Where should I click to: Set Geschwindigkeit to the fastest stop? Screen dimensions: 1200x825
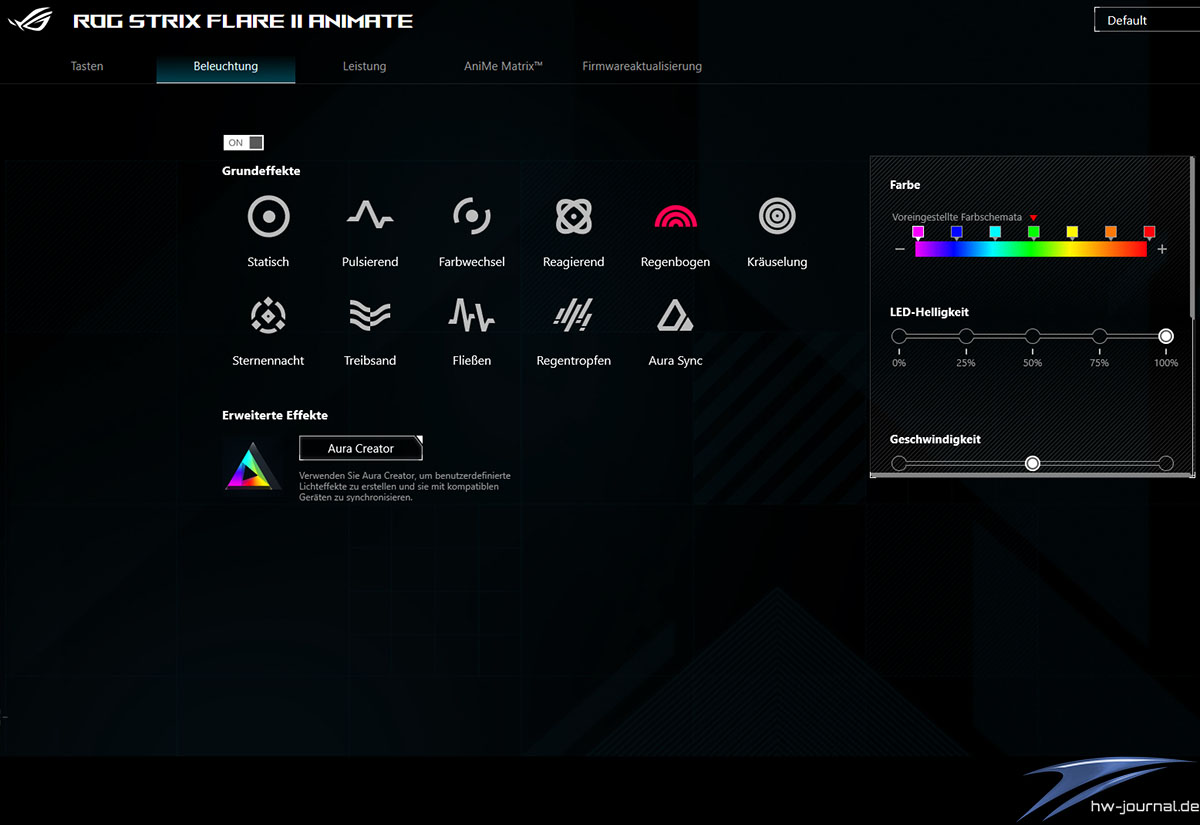1166,463
